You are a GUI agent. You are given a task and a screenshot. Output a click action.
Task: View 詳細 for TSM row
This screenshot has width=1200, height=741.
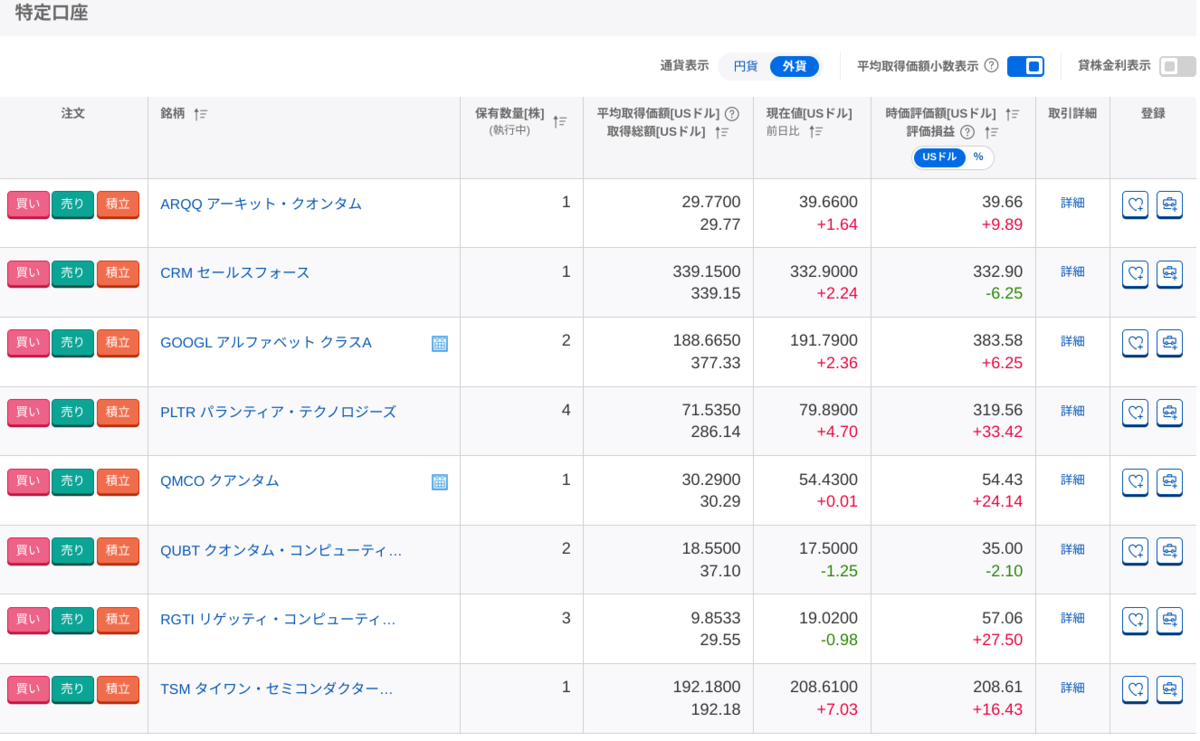pyautogui.click(x=1072, y=688)
